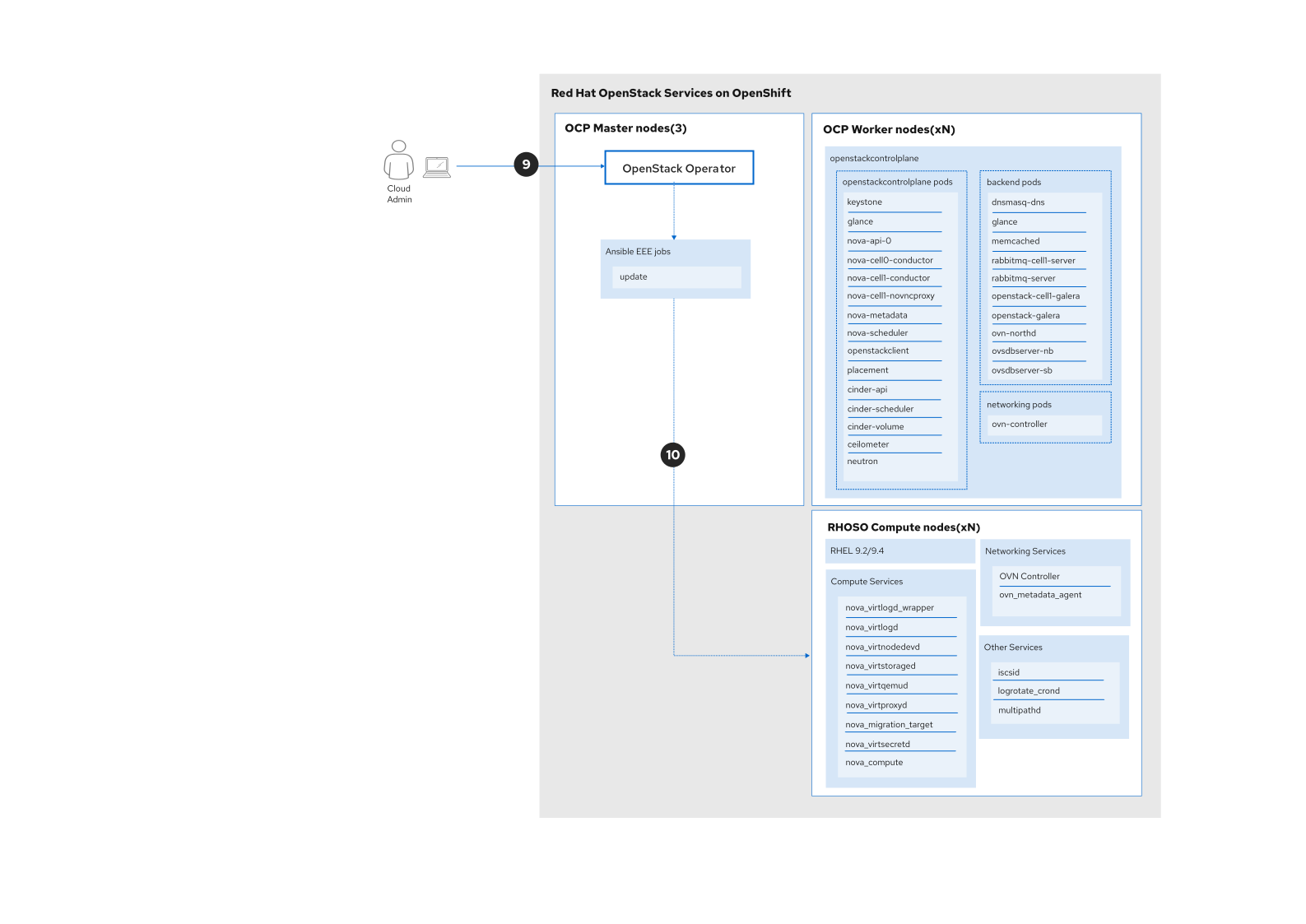
Task: Click the OCP Master nodes(3) heading
Action: [625, 128]
